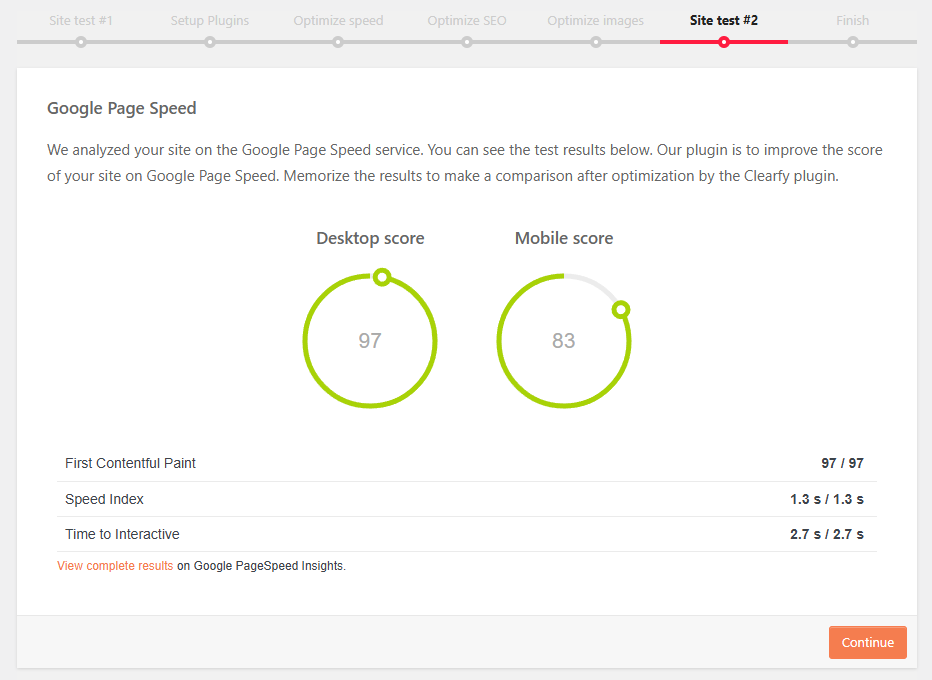The image size is (932, 680).
Task: Click the Mobile score gauge knob
Action: coord(621,310)
